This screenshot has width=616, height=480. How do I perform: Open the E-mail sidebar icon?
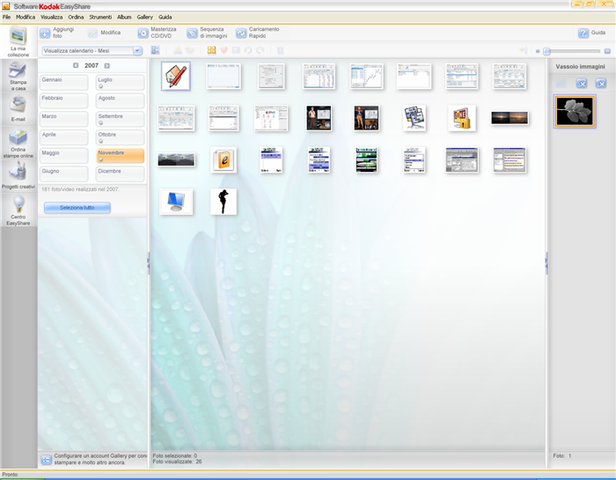[18, 106]
